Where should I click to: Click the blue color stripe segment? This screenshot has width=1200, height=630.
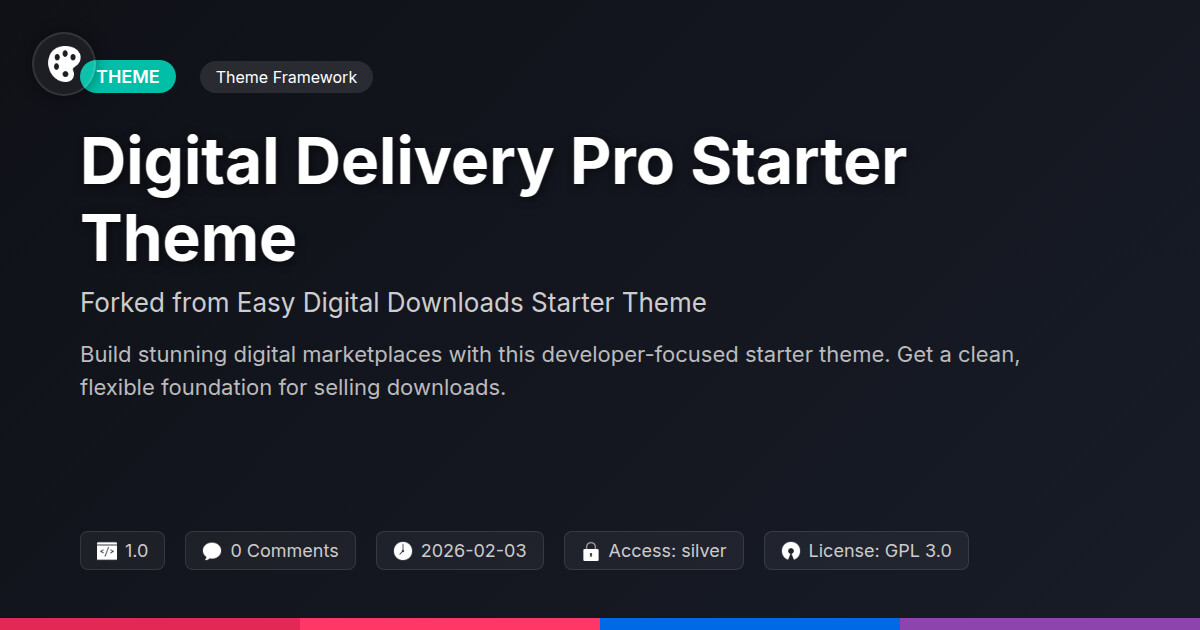tap(750, 624)
